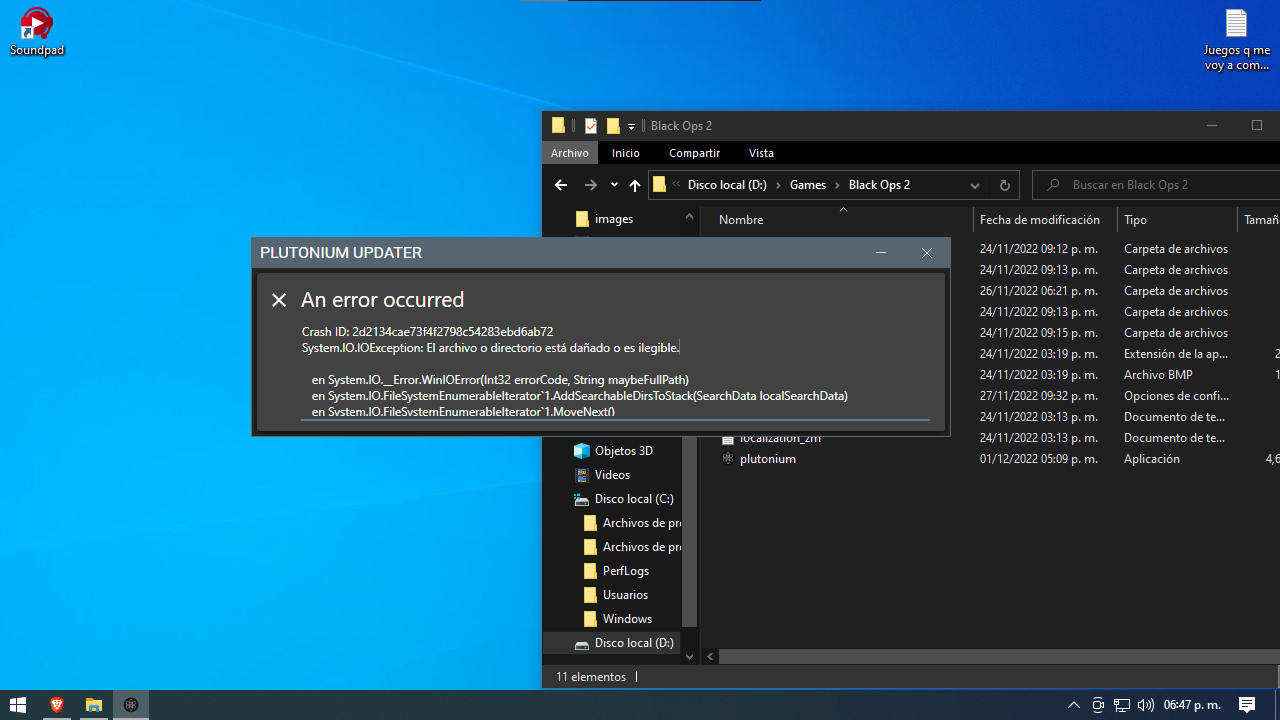Open the Compartir ribbon tab
Viewport: 1280px width, 720px height.
tap(694, 153)
